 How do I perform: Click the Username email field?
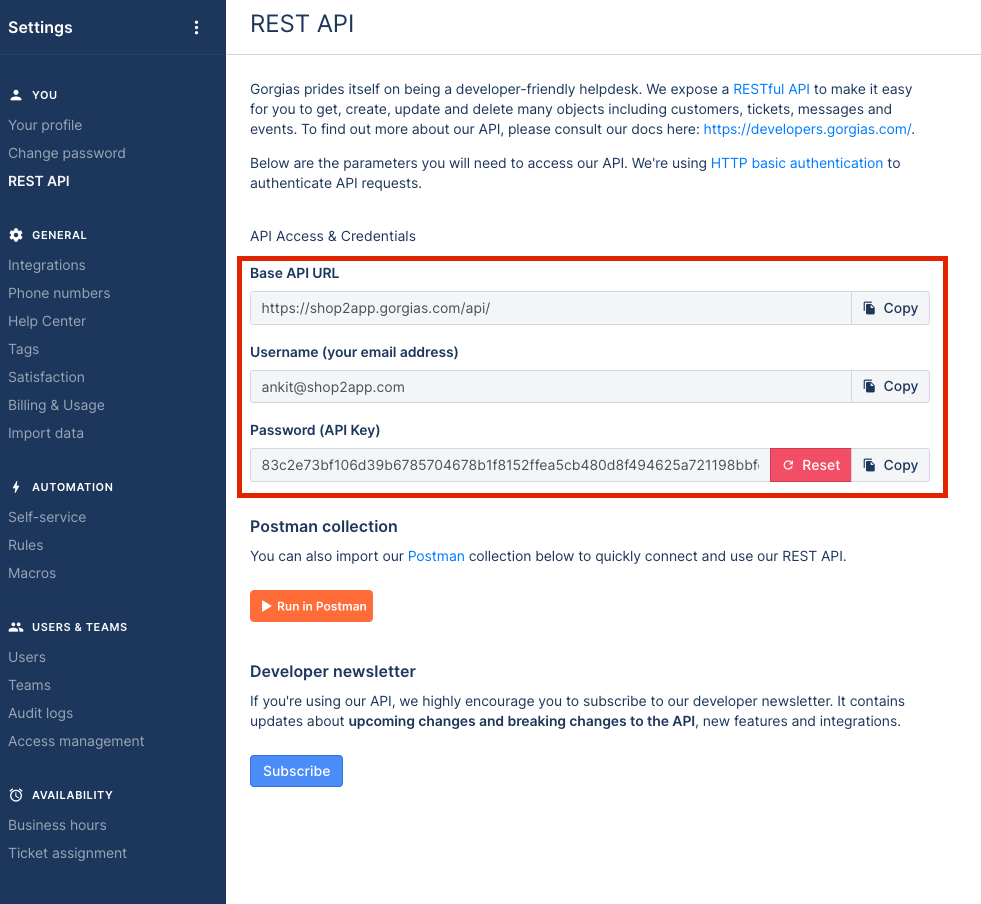coord(551,387)
